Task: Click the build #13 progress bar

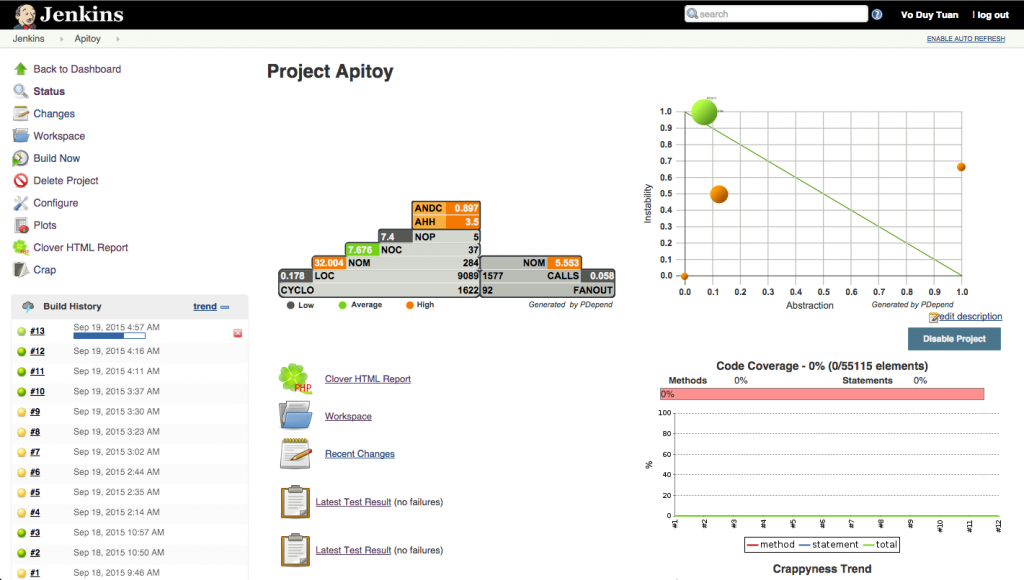Action: [109, 337]
